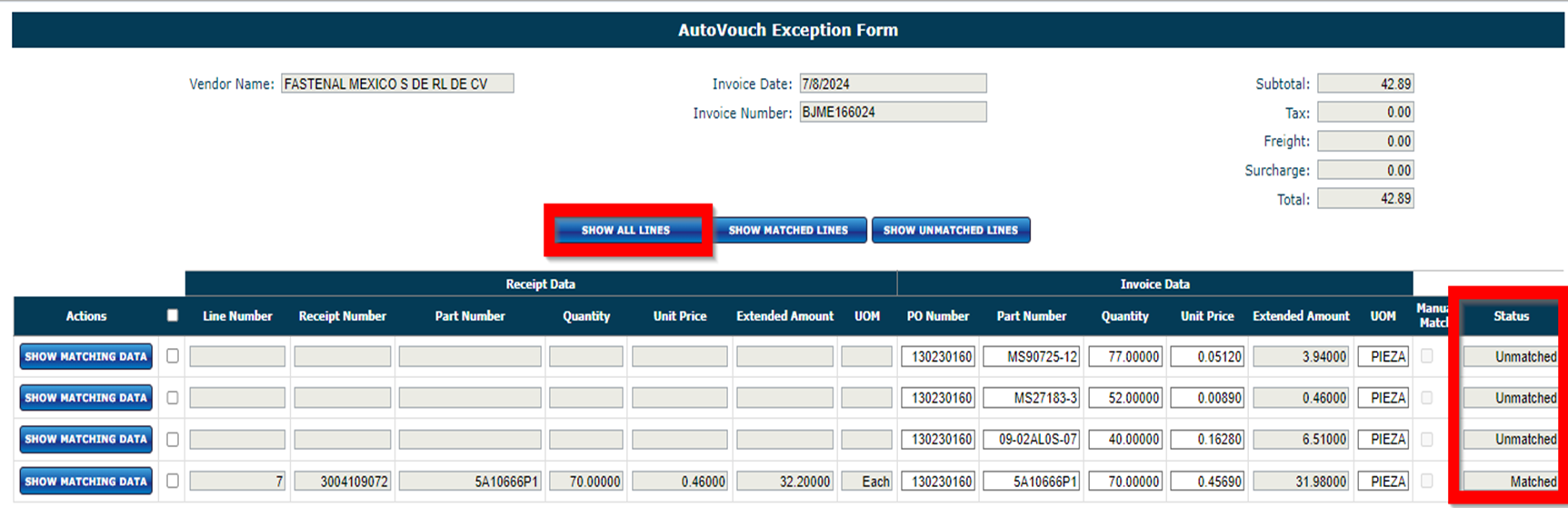Click invoice unit price field showing 0.45690
1568x508 pixels.
coord(1207,482)
